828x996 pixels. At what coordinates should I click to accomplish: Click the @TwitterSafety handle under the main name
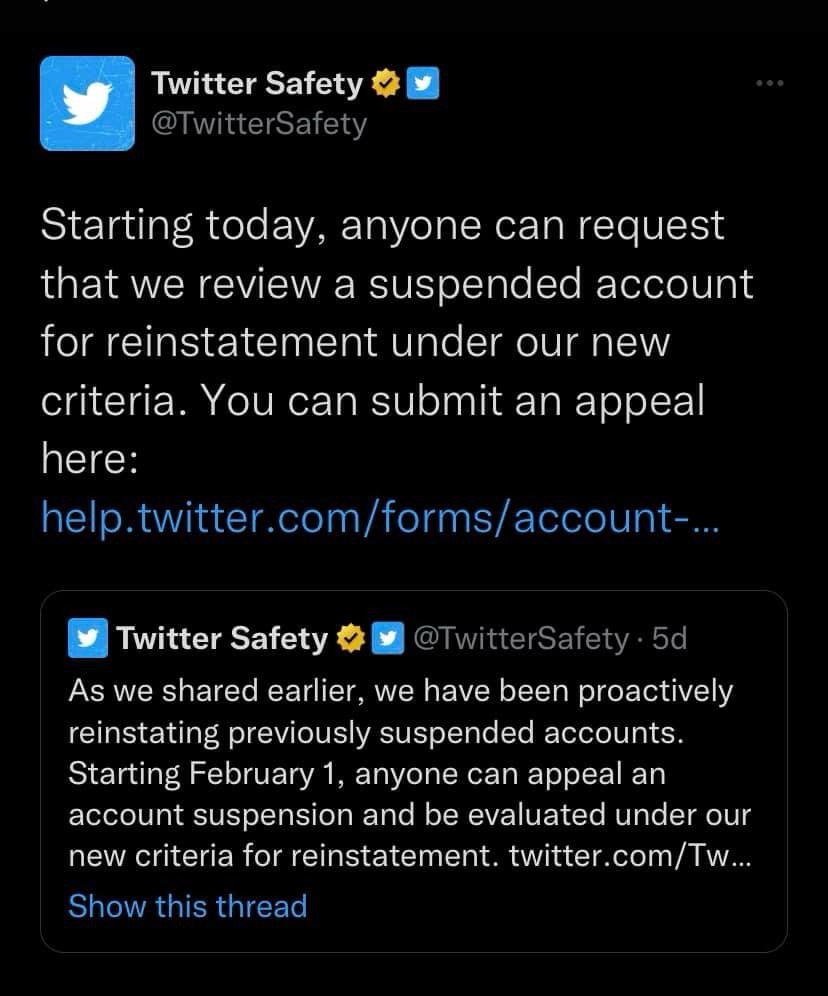(x=258, y=125)
